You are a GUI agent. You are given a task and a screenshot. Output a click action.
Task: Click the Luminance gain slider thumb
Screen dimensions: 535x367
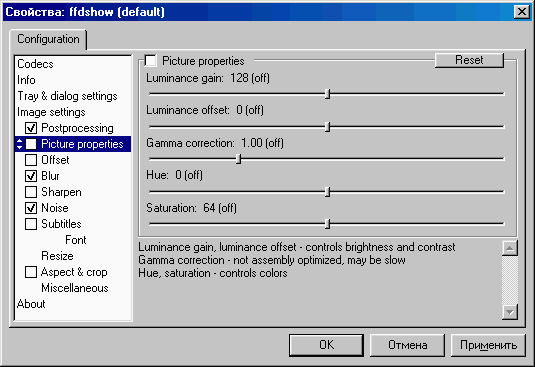(328, 94)
